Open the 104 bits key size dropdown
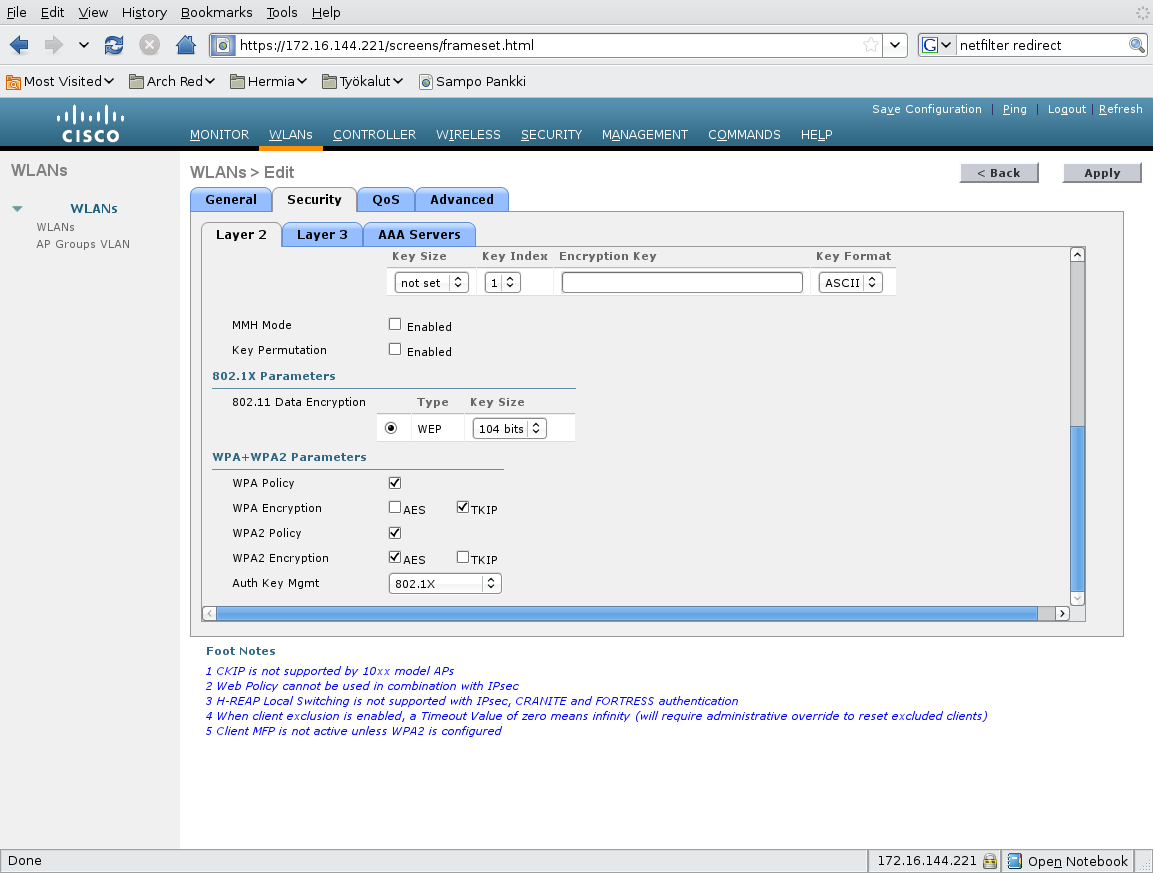Screen dimensions: 1153x873 pos(510,428)
